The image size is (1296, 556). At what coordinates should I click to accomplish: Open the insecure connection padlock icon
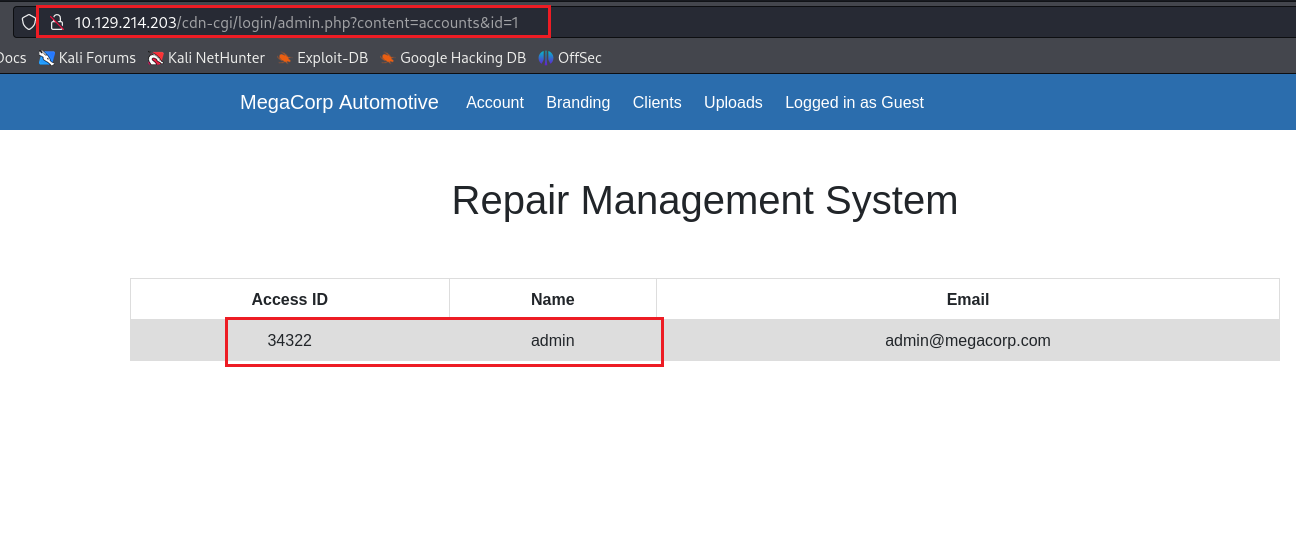coord(57,22)
